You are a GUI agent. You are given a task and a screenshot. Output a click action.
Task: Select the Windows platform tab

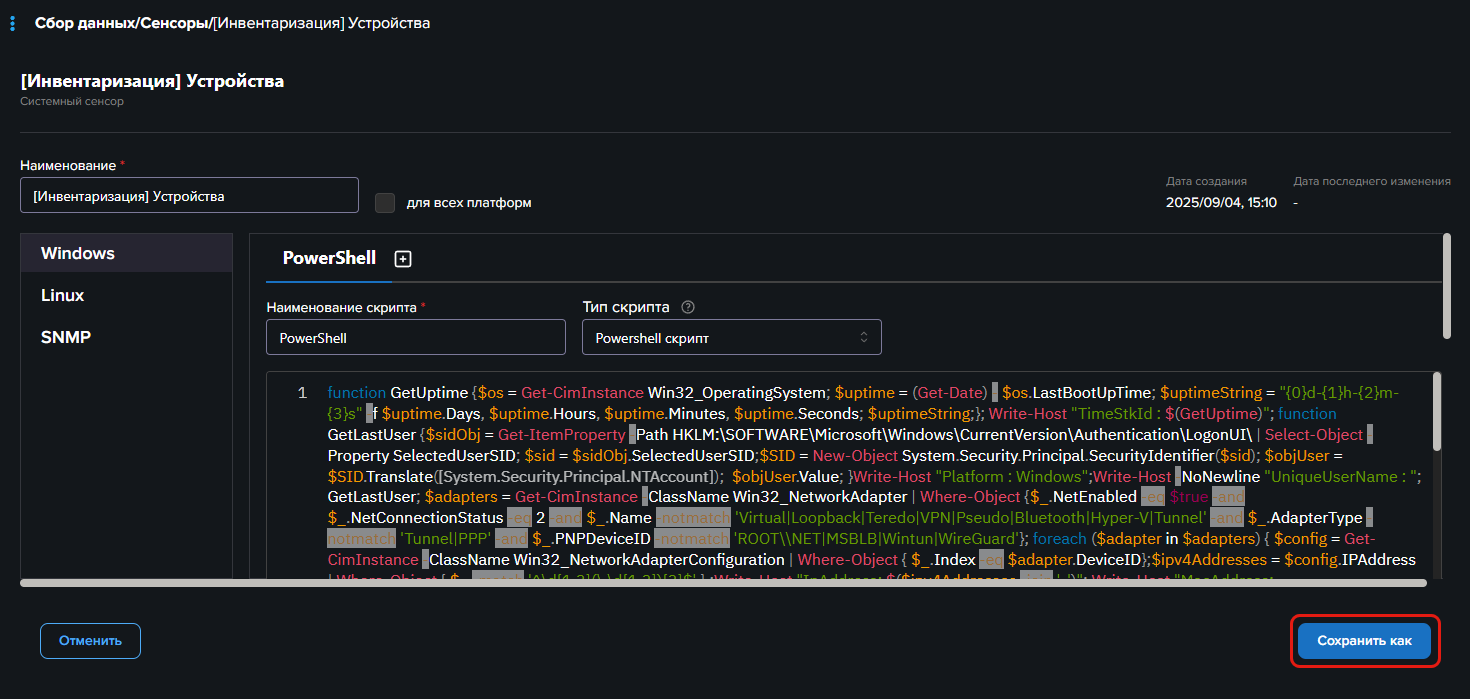click(78, 254)
